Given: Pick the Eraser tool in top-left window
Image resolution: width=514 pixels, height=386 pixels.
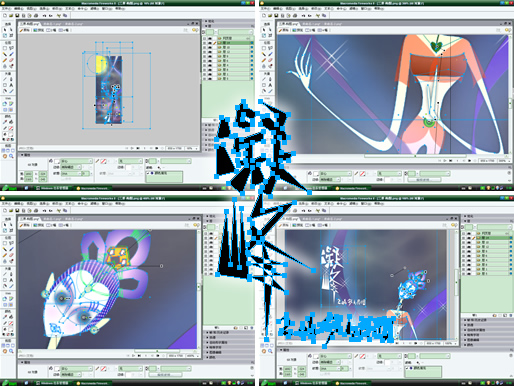Looking at the screenshot, I should point(11,60).
